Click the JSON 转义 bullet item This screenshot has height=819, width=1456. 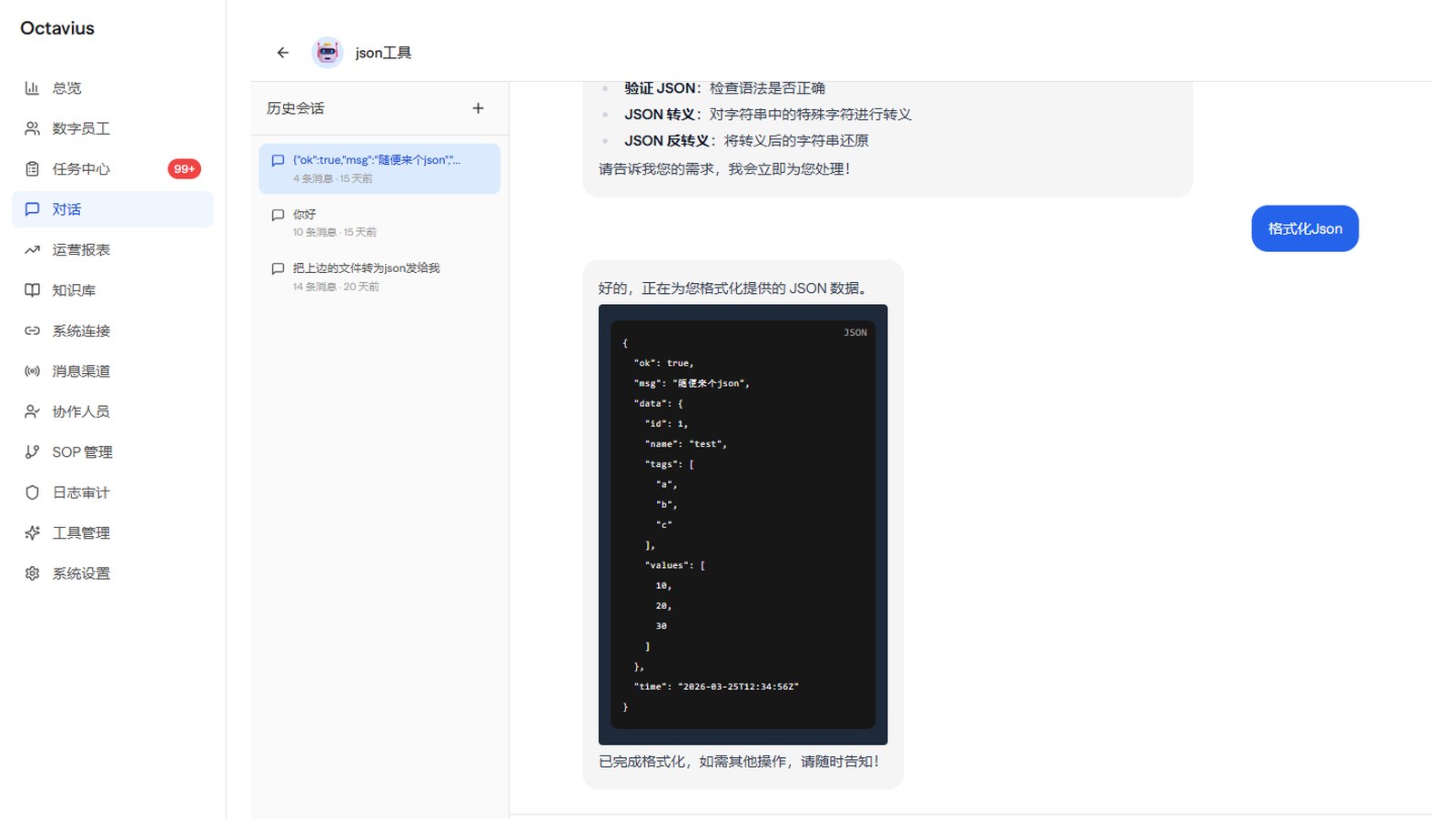pyautogui.click(x=767, y=115)
